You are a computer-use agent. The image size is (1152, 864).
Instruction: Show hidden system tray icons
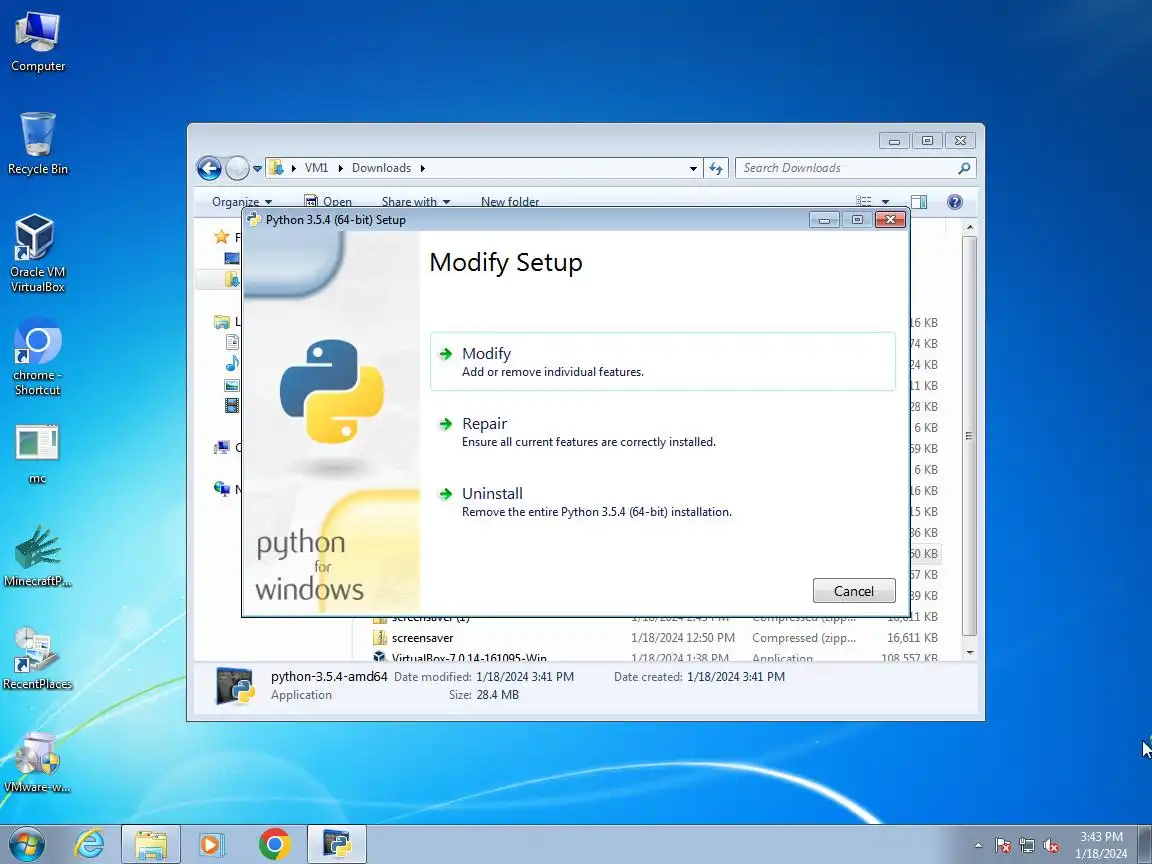978,845
